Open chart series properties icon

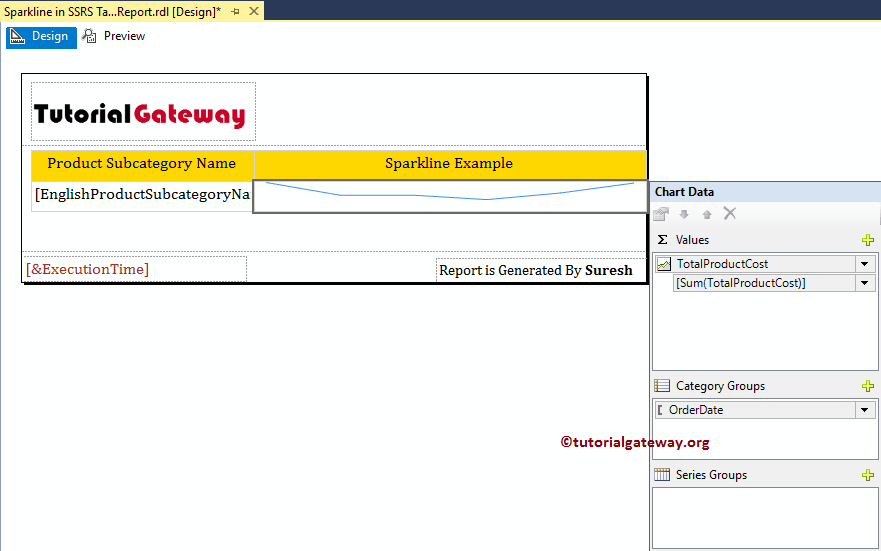pos(661,214)
